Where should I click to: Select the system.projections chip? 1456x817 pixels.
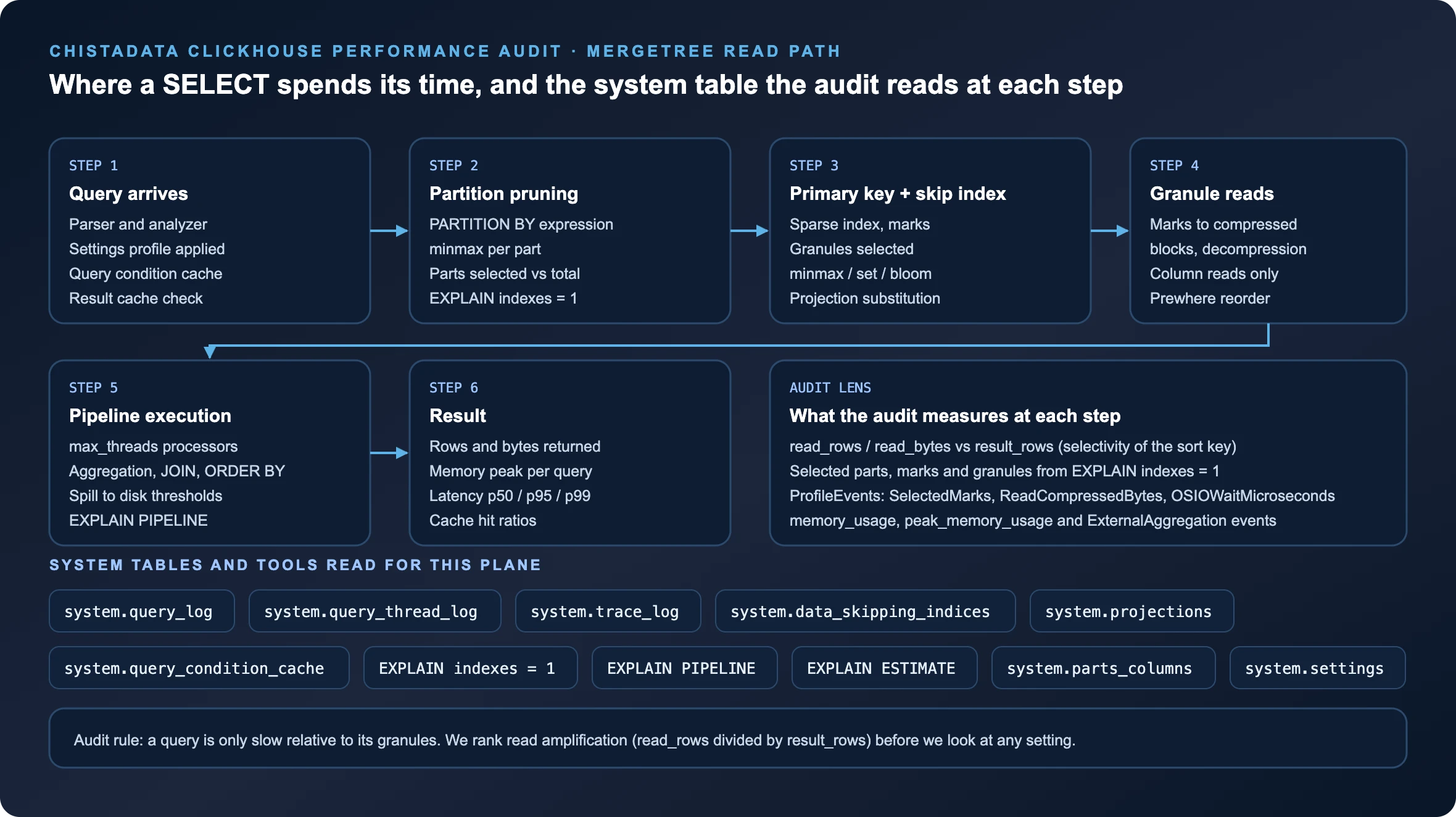point(1132,611)
